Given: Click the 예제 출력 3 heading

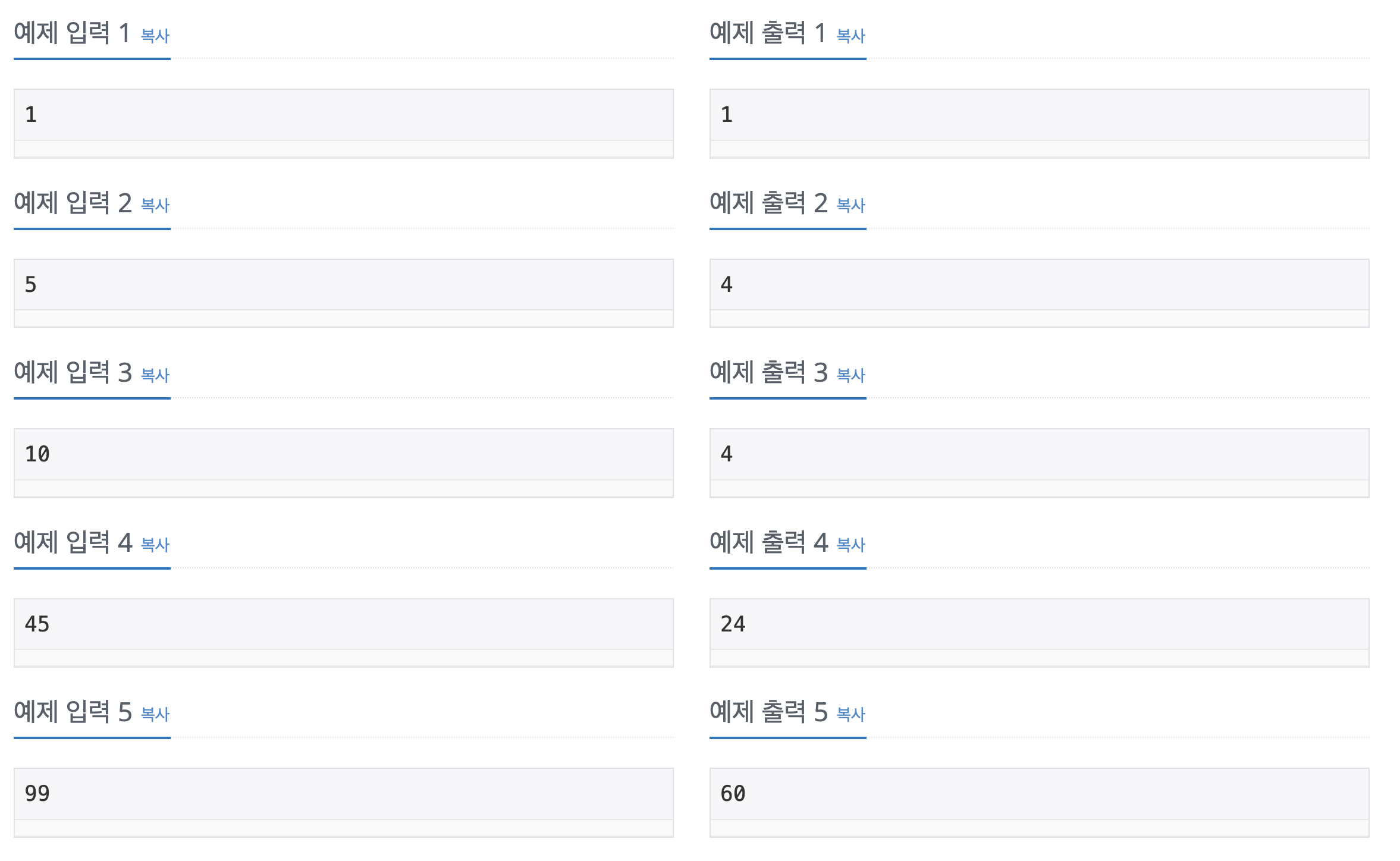Looking at the screenshot, I should [x=768, y=372].
